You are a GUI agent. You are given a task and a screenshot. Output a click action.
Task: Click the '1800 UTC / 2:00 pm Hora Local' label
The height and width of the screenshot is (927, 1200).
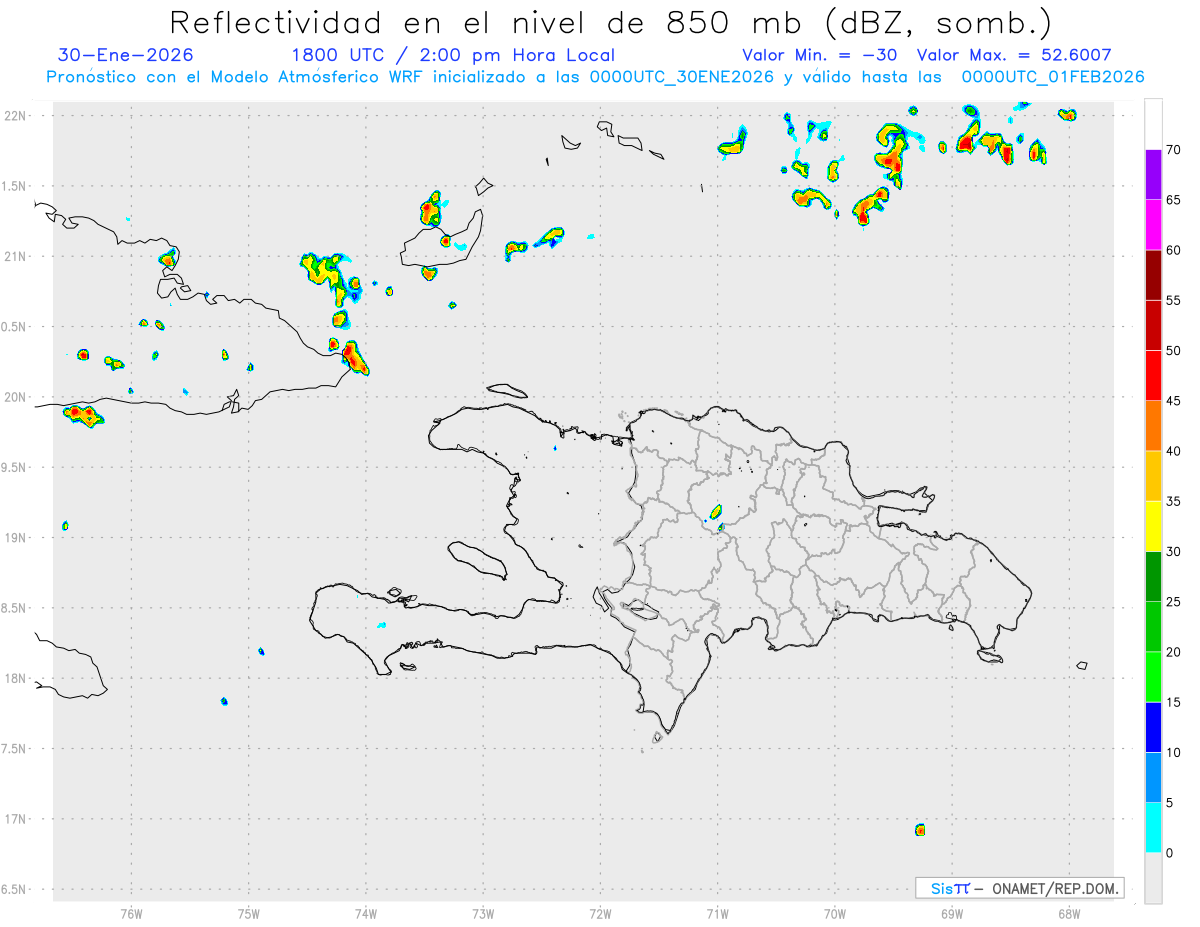(x=453, y=55)
